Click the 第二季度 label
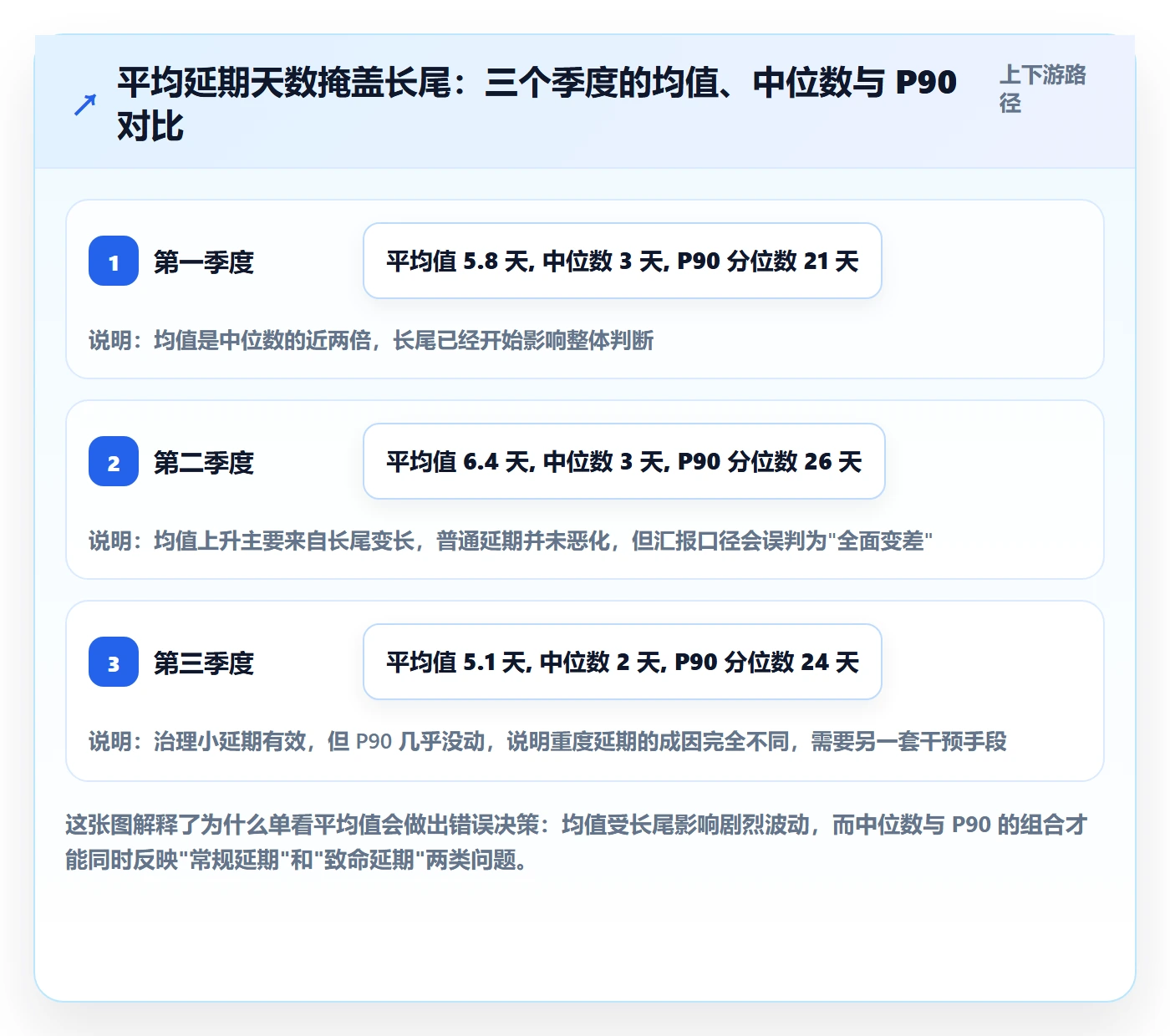This screenshot has width=1170, height=1036. point(204,462)
